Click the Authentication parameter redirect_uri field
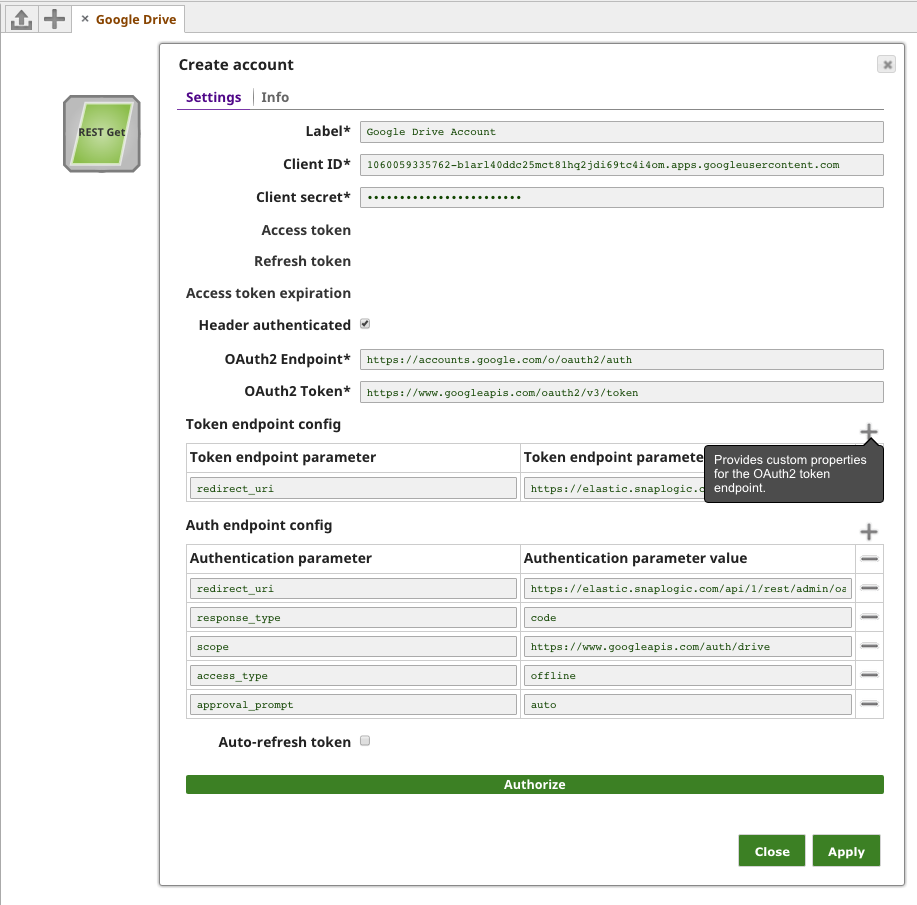This screenshot has height=905, width=917. [353, 588]
